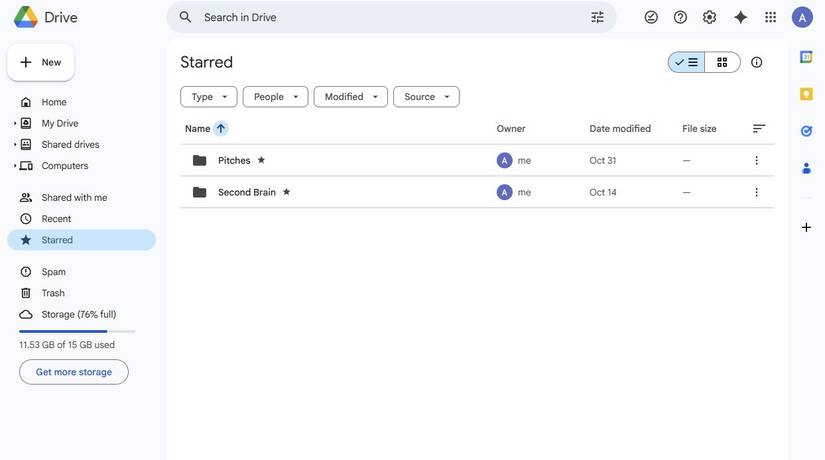This screenshot has height=460, width=825.
Task: Open sort options icon in header
Action: [758, 128]
